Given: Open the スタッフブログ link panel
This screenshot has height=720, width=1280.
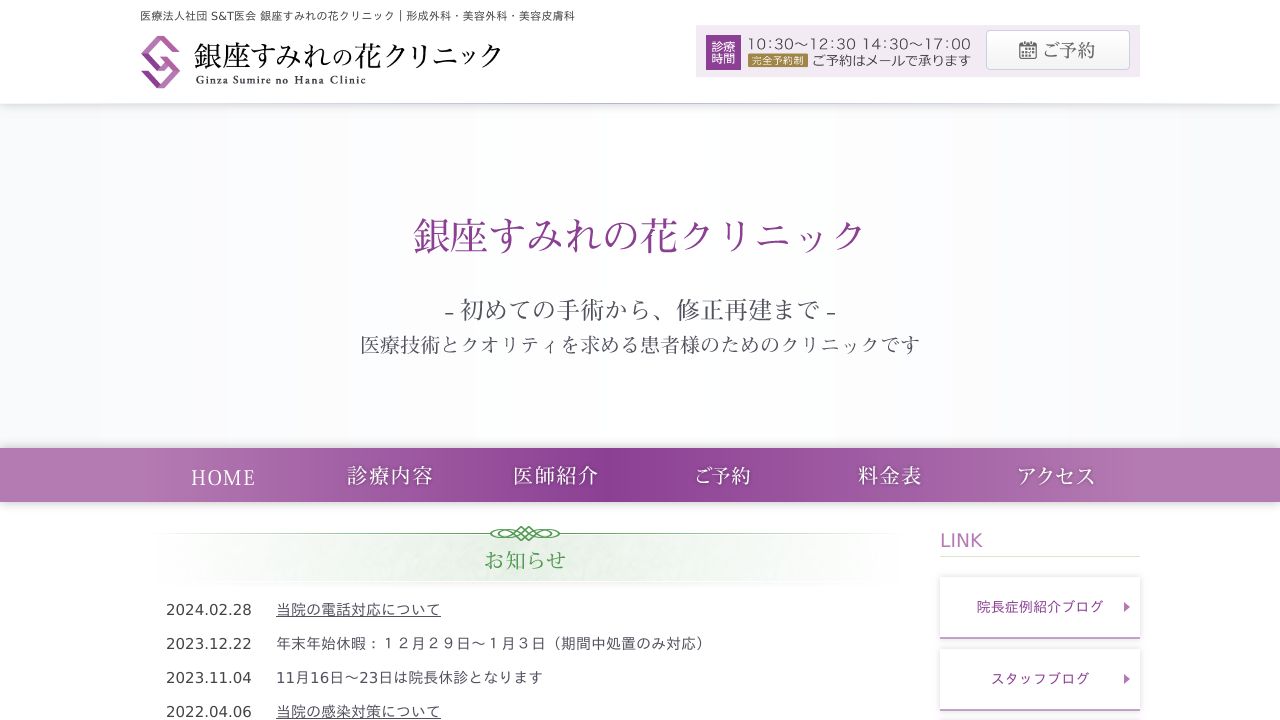Looking at the screenshot, I should coord(1040,678).
